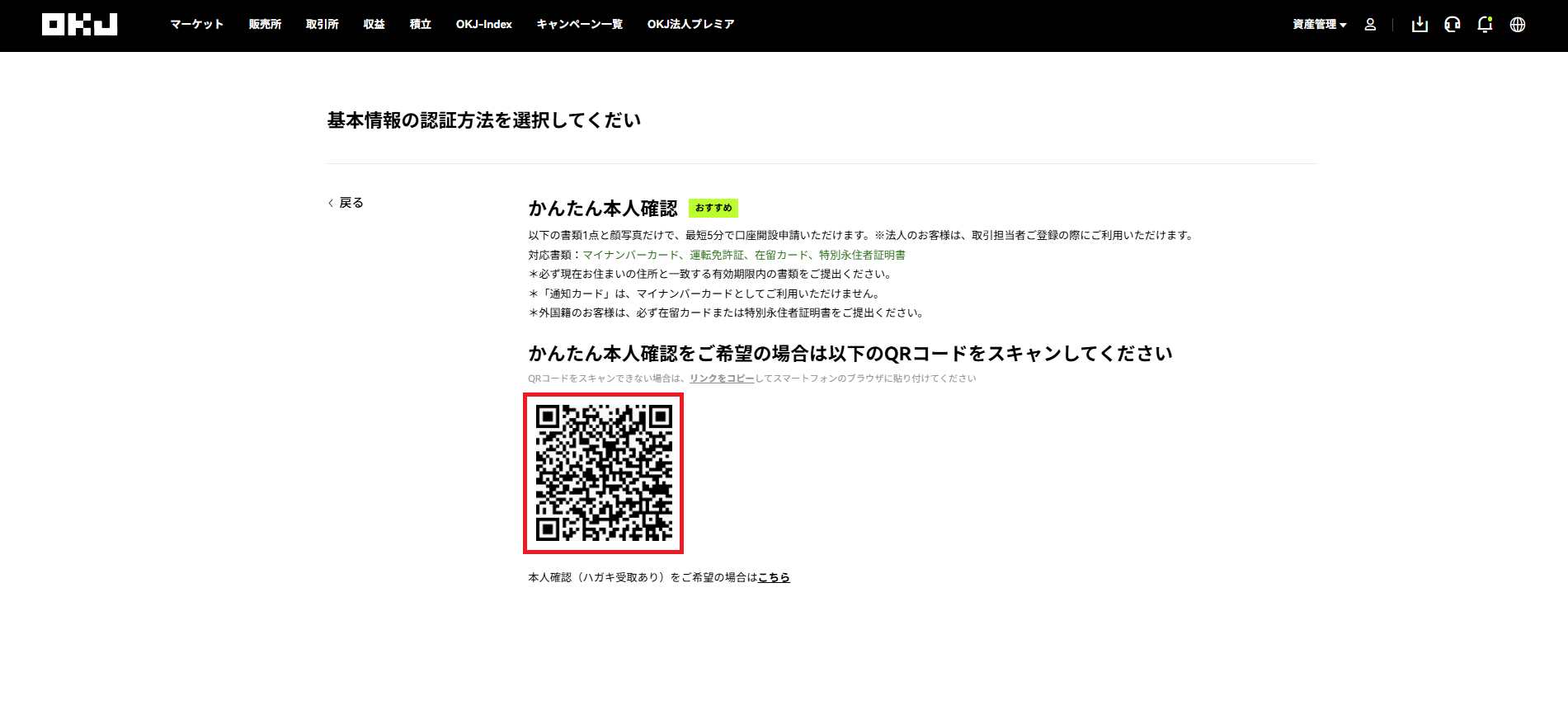The image size is (1568, 705).
Task: Open the app download icon
Action: [1420, 25]
